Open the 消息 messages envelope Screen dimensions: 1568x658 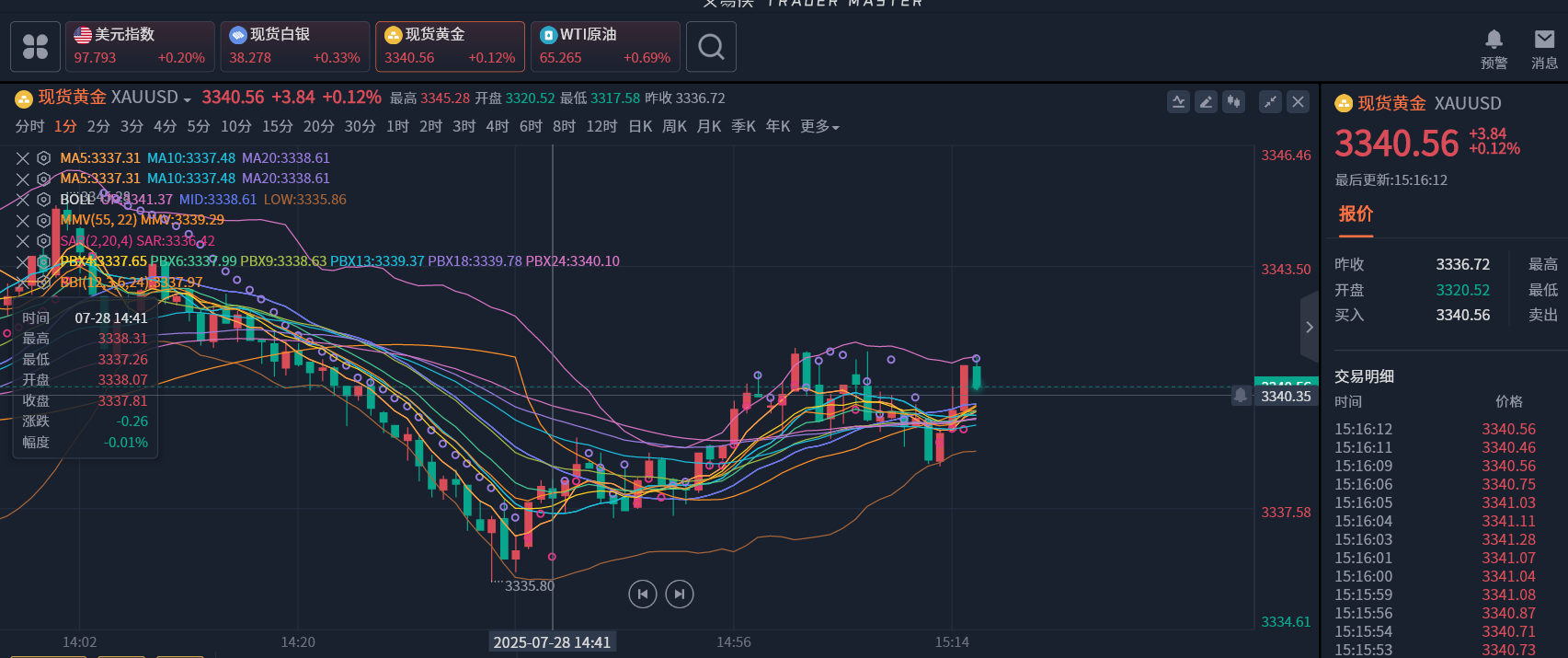pyautogui.click(x=1544, y=49)
